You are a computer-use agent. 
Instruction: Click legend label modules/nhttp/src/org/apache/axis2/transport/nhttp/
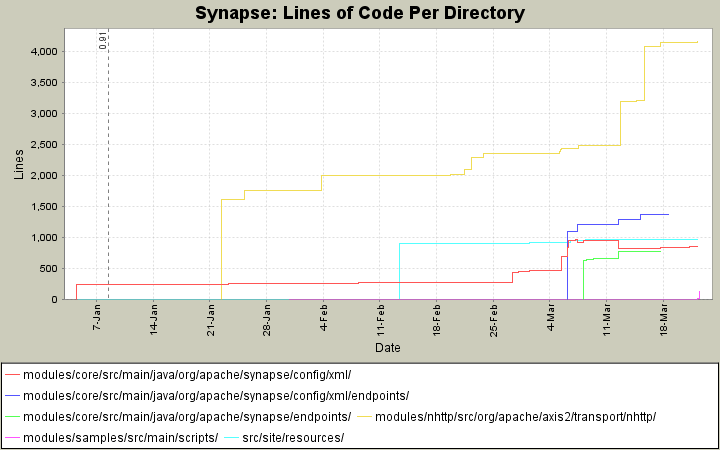coord(516,416)
